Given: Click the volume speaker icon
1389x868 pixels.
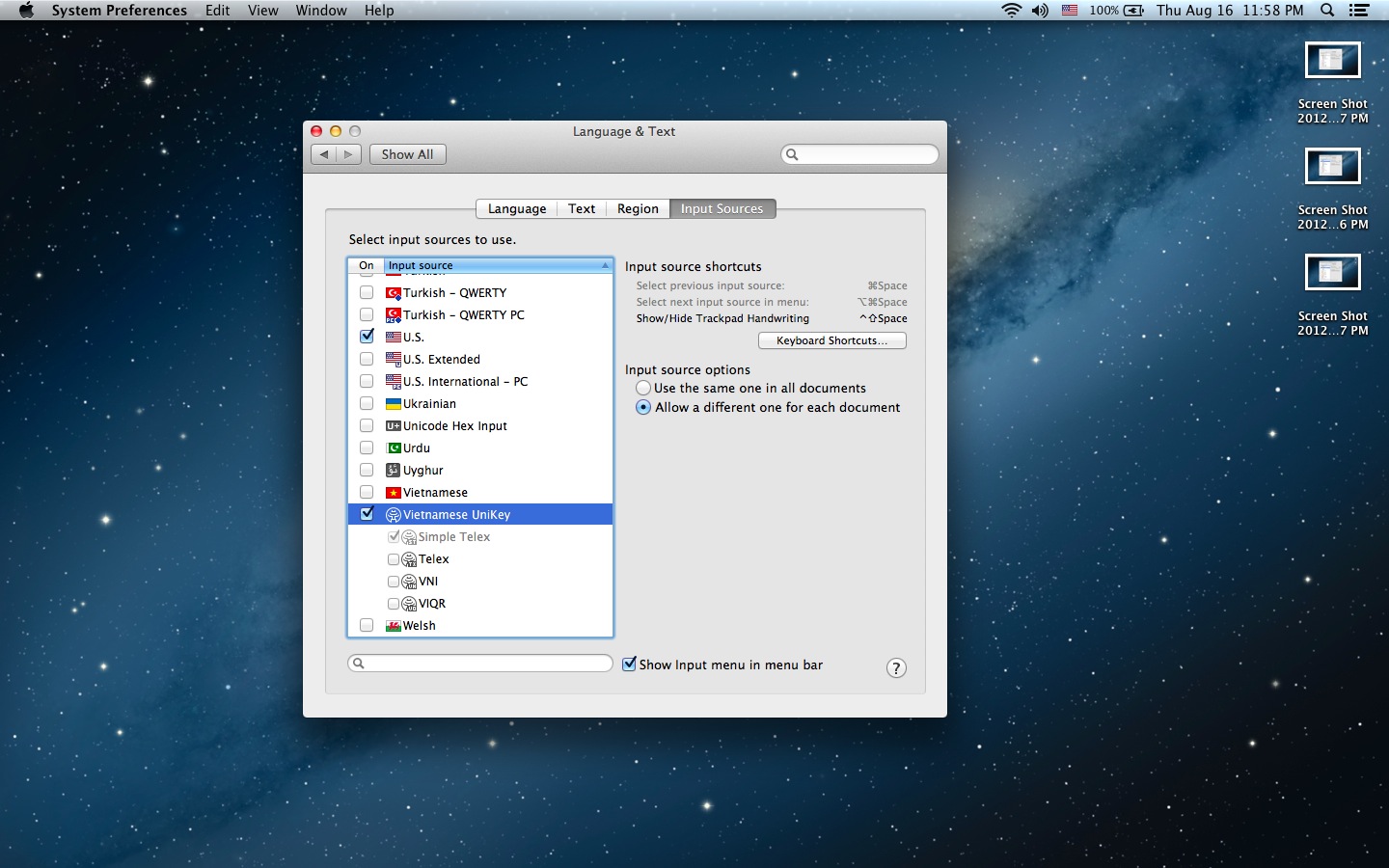Looking at the screenshot, I should [x=1040, y=10].
